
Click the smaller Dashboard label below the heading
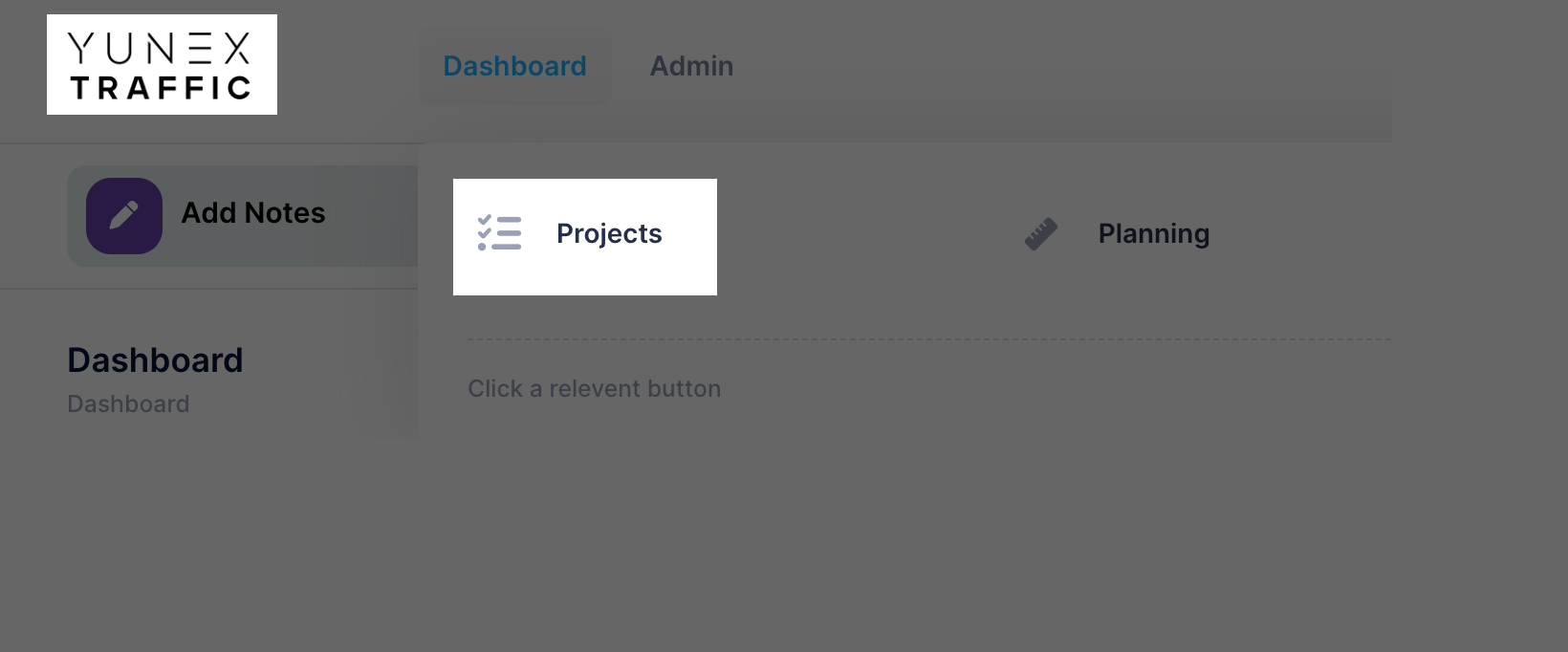pos(128,403)
